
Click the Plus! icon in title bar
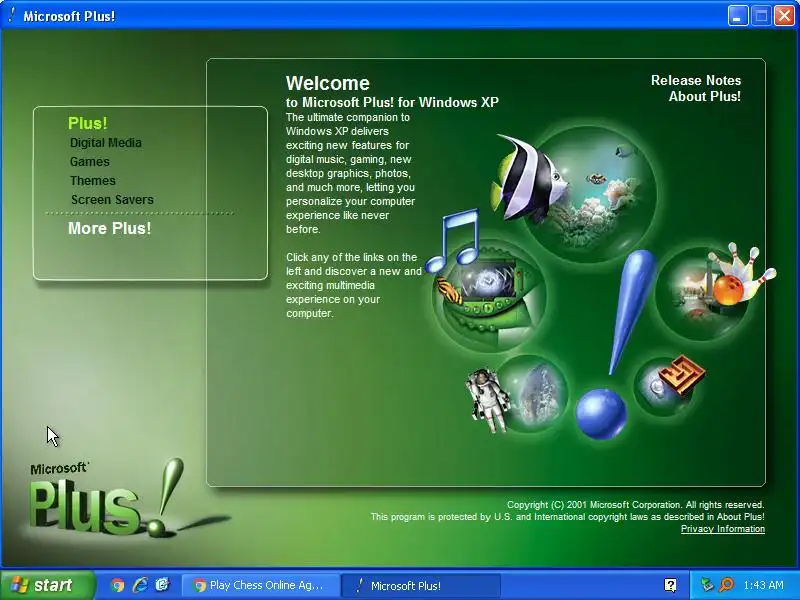(12, 15)
